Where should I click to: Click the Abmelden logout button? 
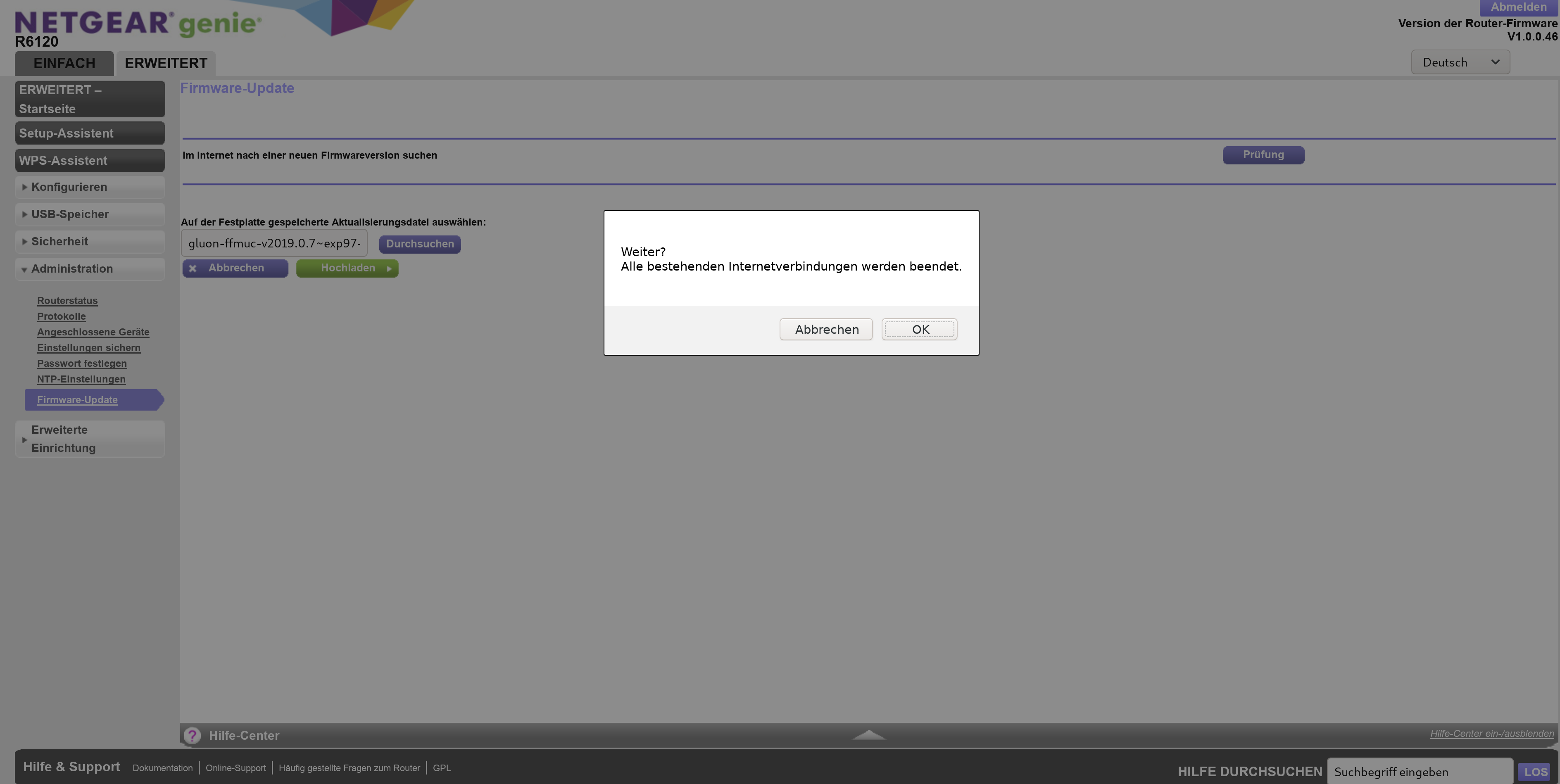tap(1517, 7)
